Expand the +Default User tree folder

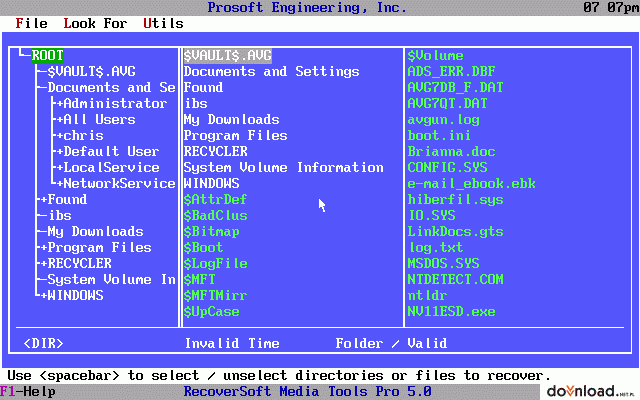click(x=108, y=151)
